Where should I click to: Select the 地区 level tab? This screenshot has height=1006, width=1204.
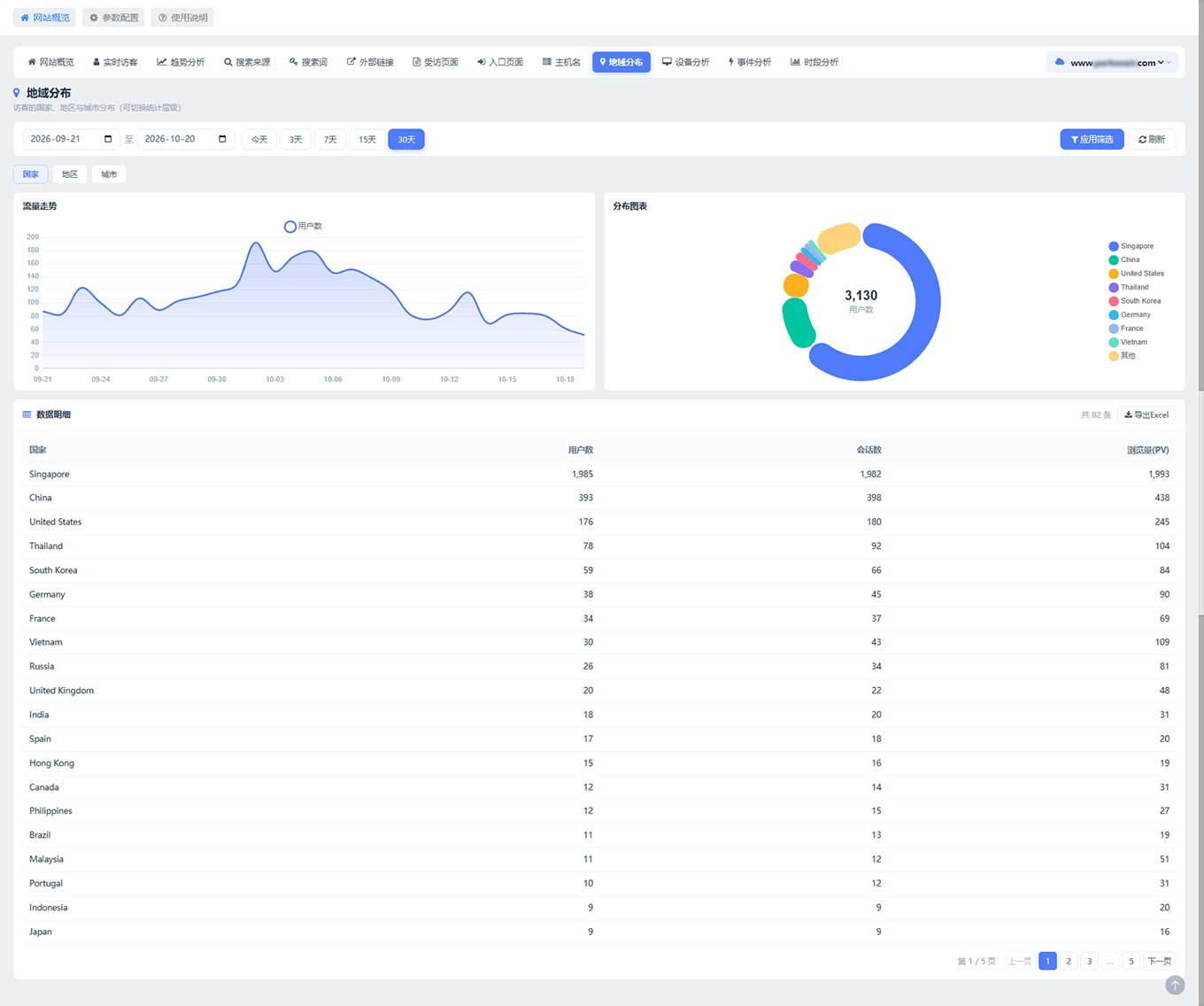pos(70,174)
